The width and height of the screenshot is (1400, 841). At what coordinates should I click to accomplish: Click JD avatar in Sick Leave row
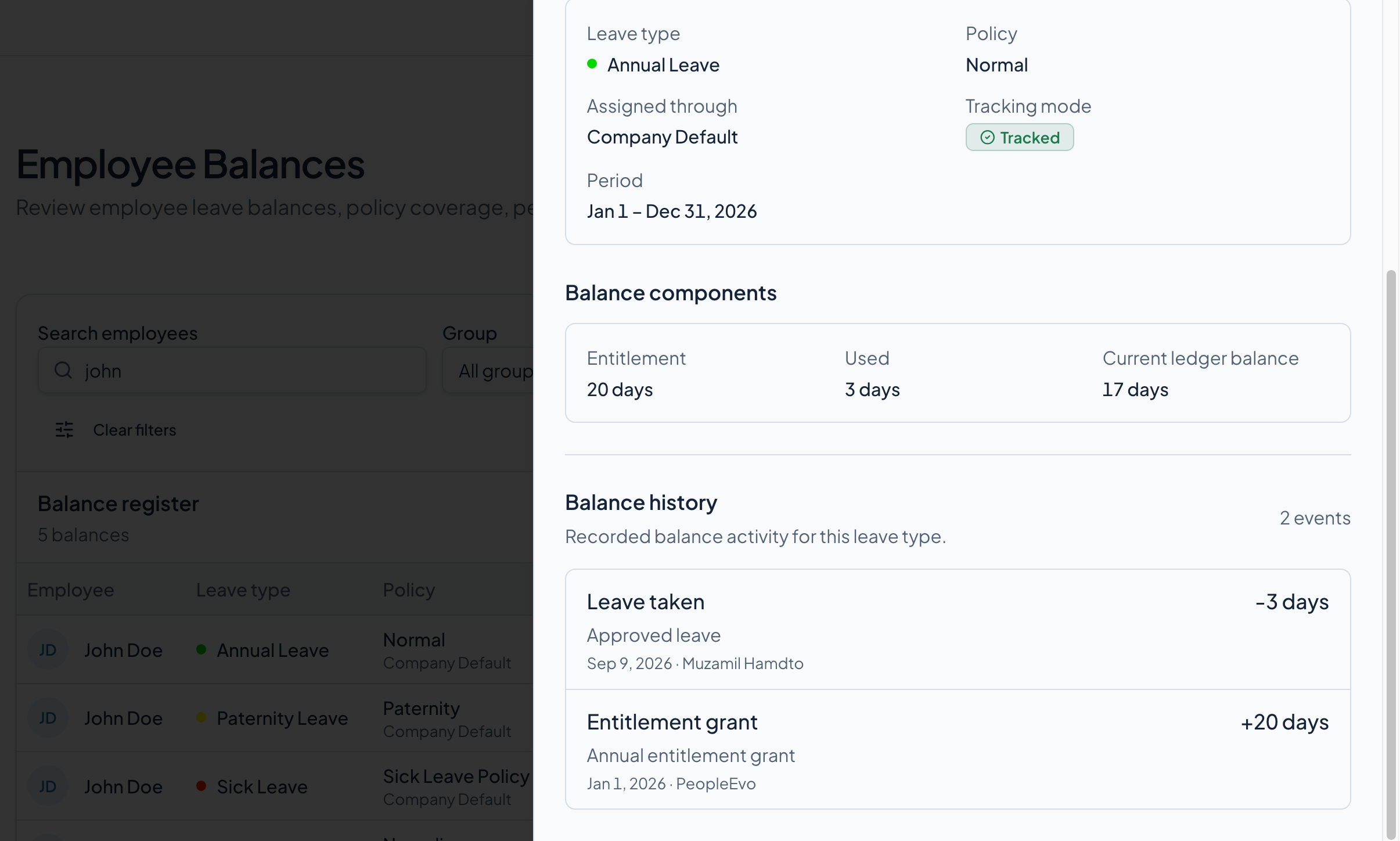point(48,786)
